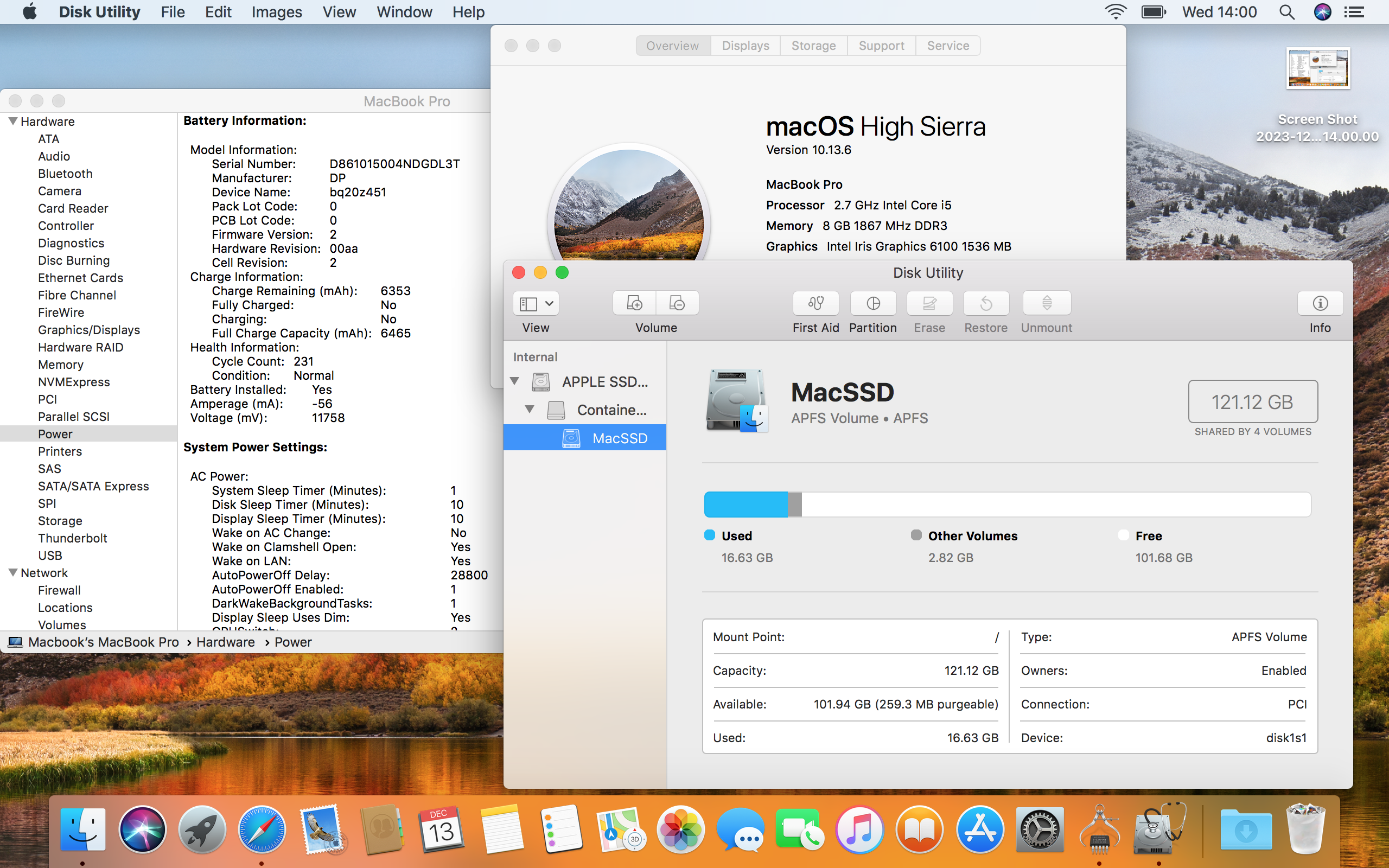Open iBooks from the Dock

919,829
